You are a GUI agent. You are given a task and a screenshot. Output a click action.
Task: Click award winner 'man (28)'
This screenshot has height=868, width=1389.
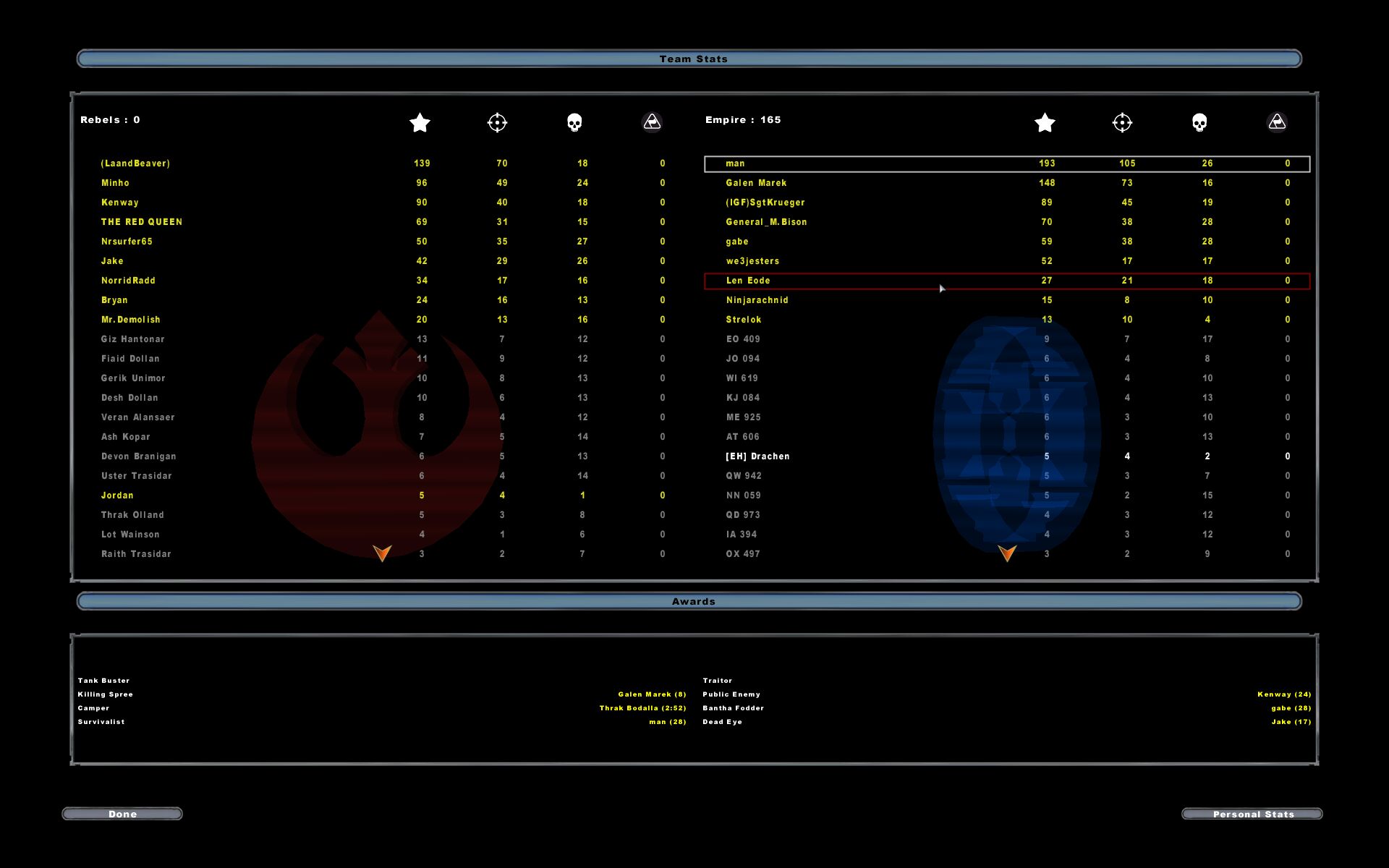[x=667, y=722]
